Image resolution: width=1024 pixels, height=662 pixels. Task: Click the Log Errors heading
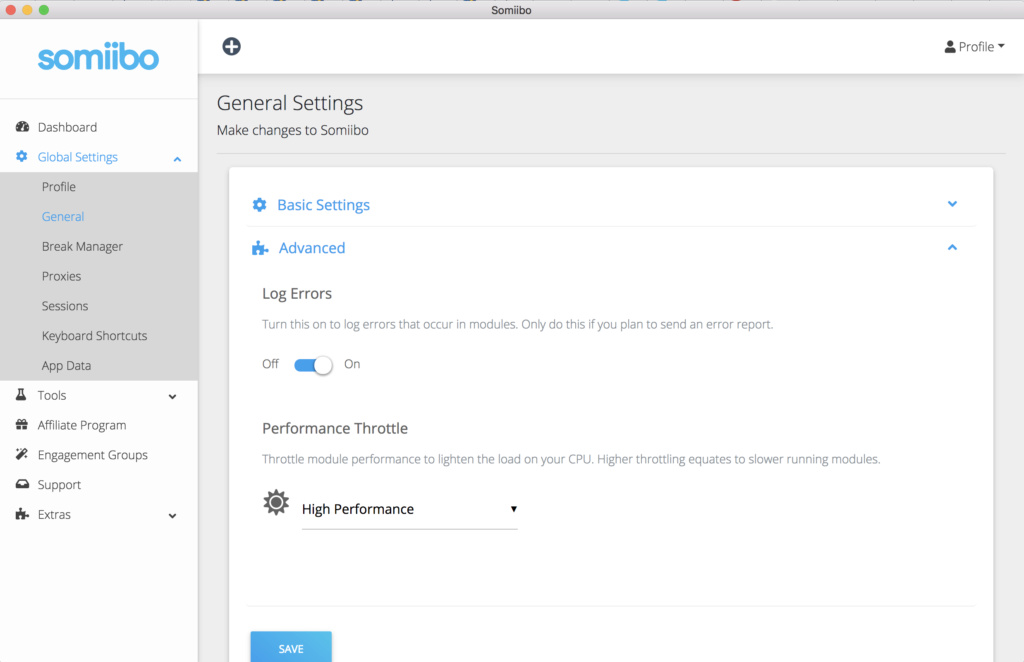coord(297,294)
